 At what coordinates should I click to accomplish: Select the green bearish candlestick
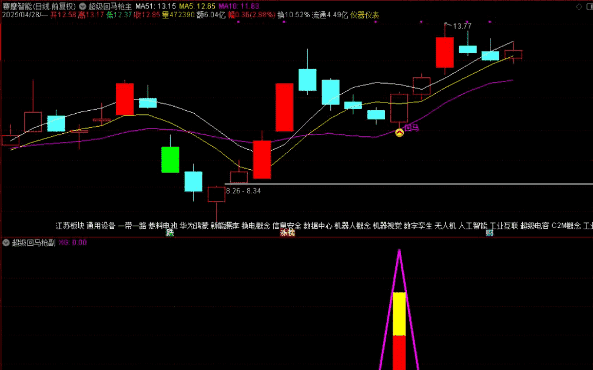pos(170,160)
